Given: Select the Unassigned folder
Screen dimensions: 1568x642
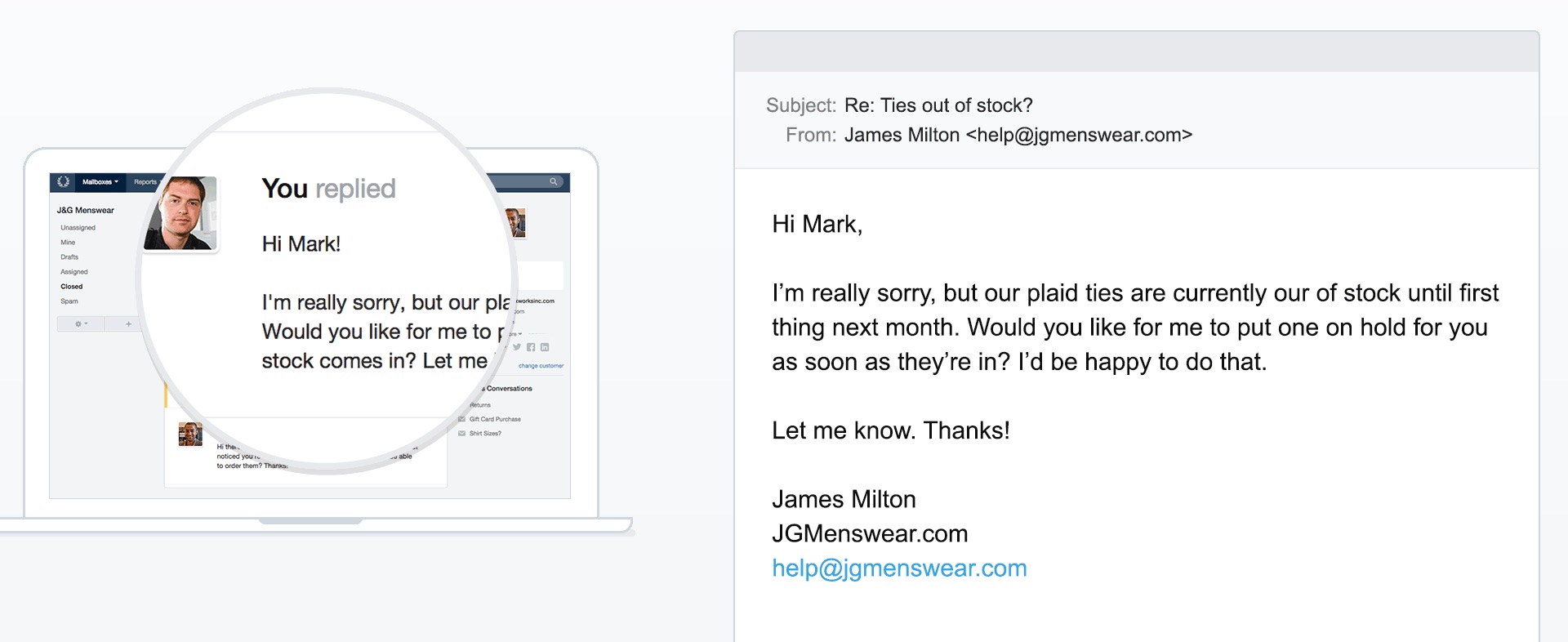Looking at the screenshot, I should click(x=78, y=228).
